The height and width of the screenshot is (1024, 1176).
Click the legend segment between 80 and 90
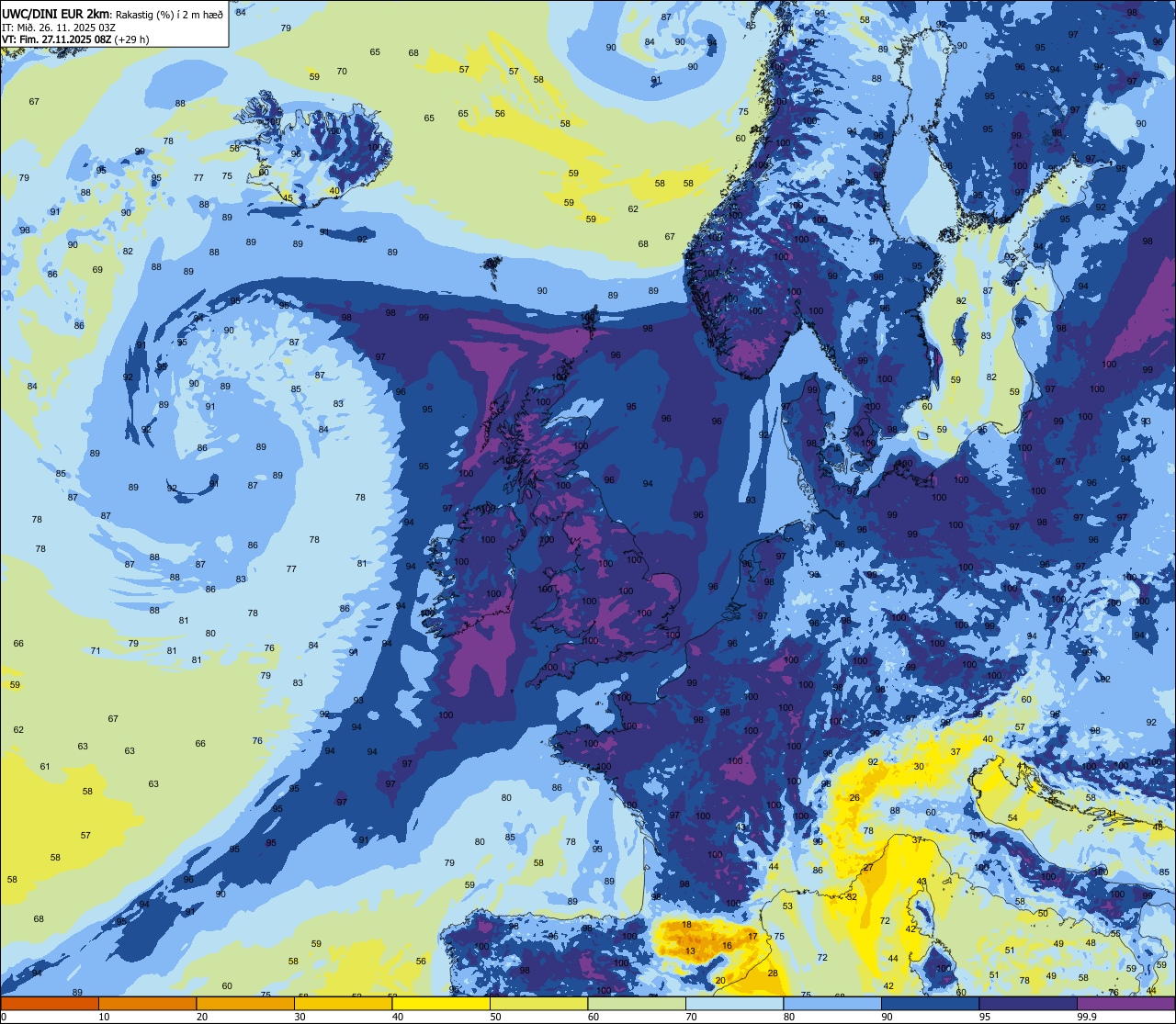tap(832, 1003)
